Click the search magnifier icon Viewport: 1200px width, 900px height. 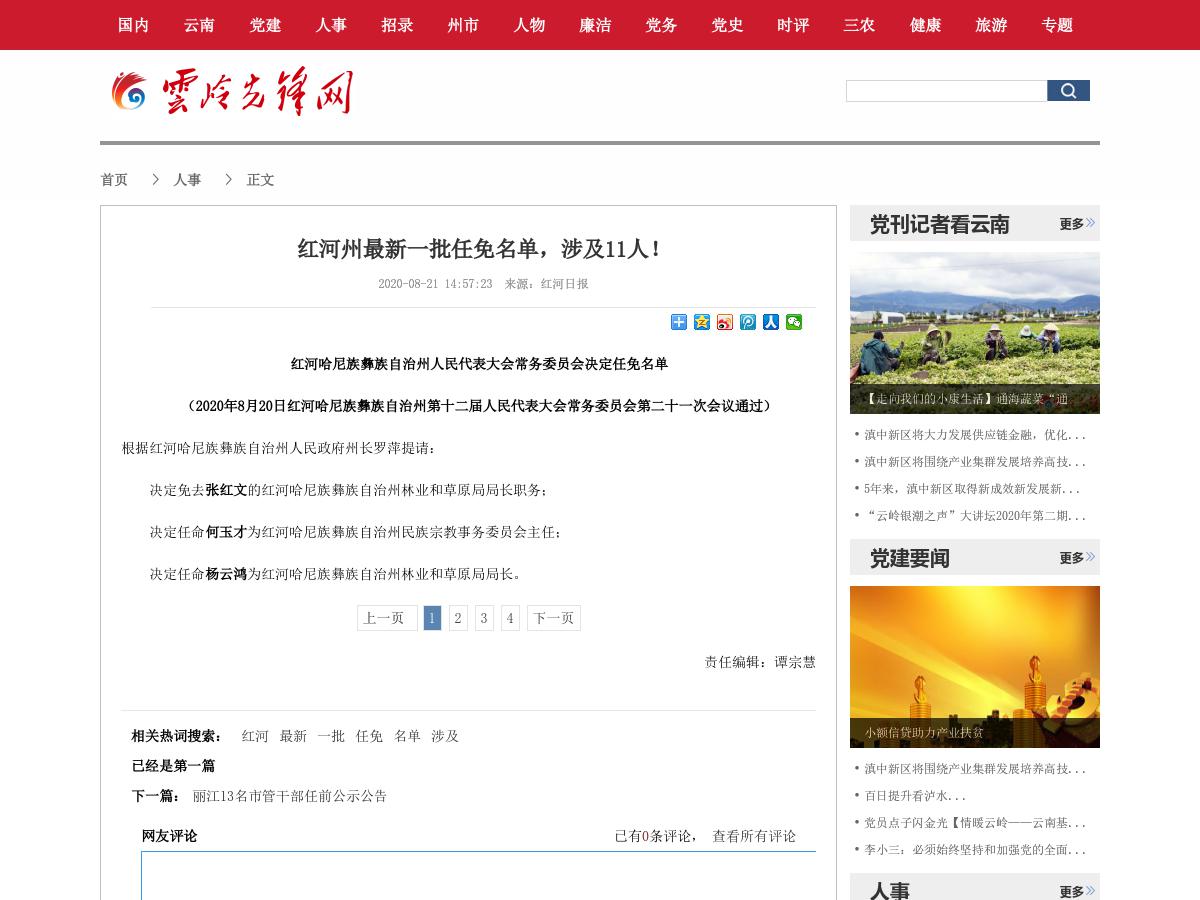1068,90
